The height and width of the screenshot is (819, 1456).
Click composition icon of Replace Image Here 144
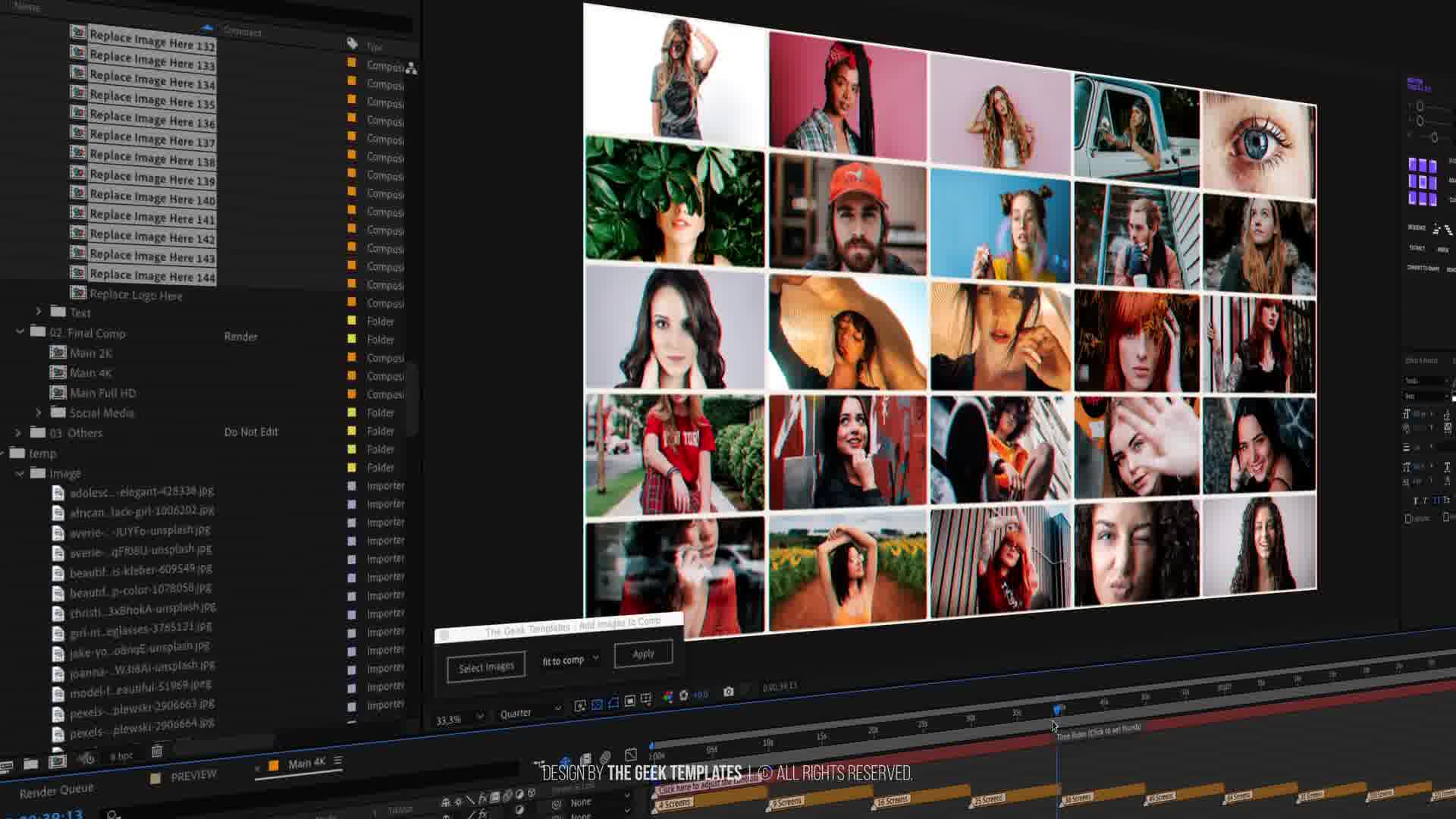[78, 271]
